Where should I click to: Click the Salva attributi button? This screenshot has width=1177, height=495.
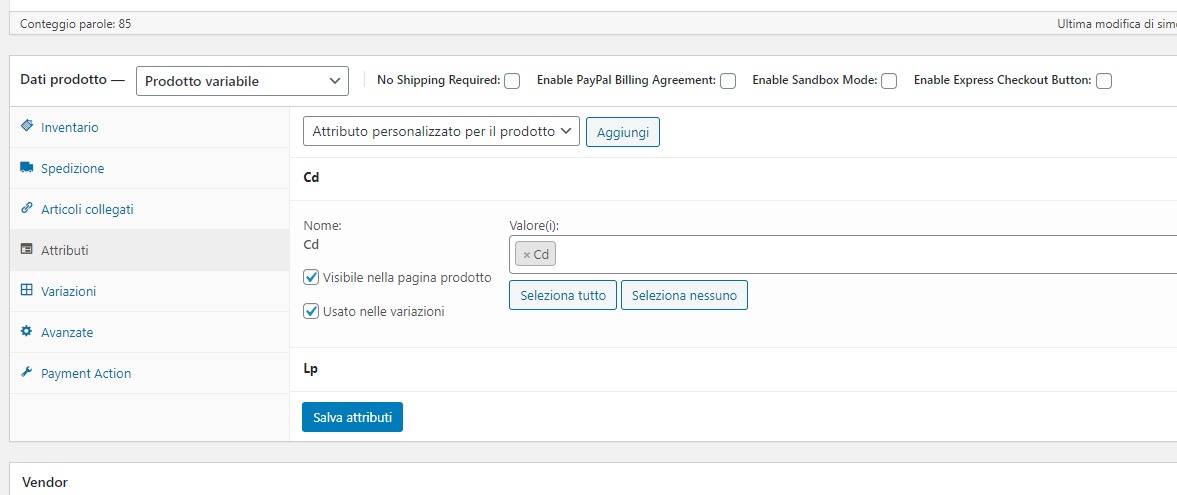point(352,417)
